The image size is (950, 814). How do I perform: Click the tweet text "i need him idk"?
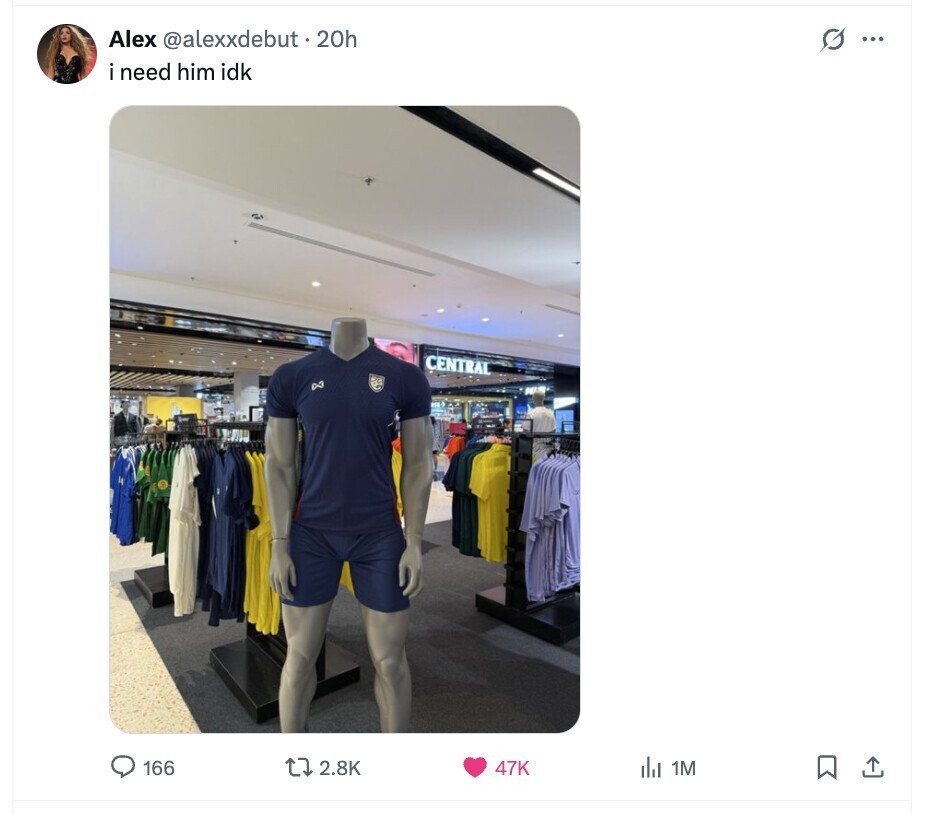pyautogui.click(x=180, y=72)
